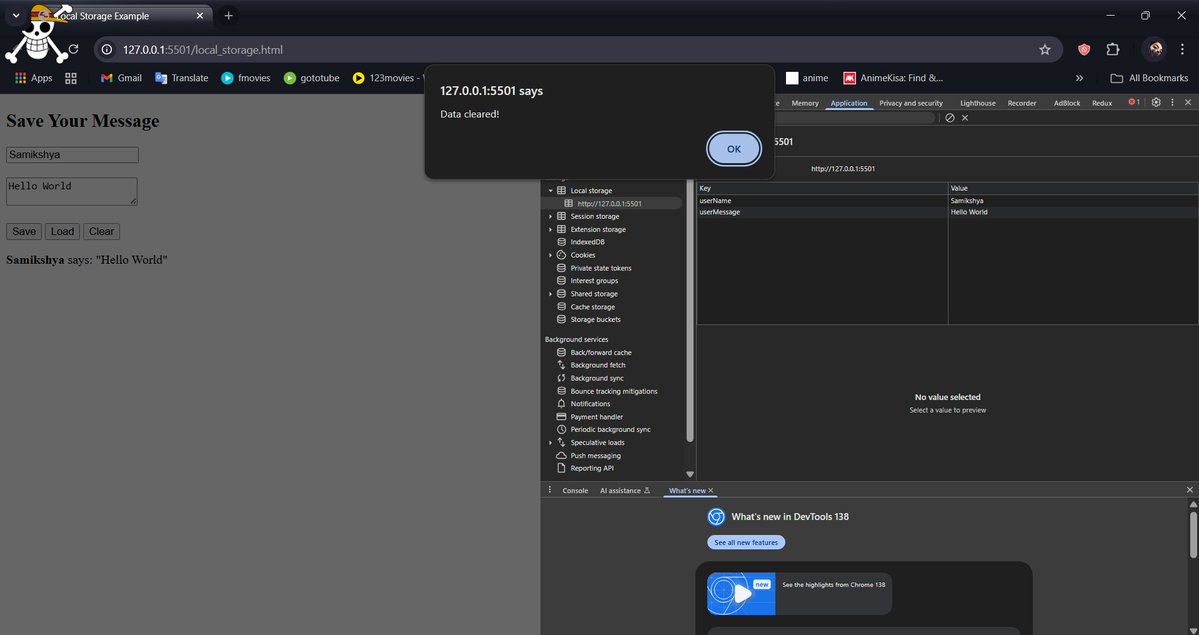
Task: Open the fmovies bookmark
Action: tap(245, 78)
